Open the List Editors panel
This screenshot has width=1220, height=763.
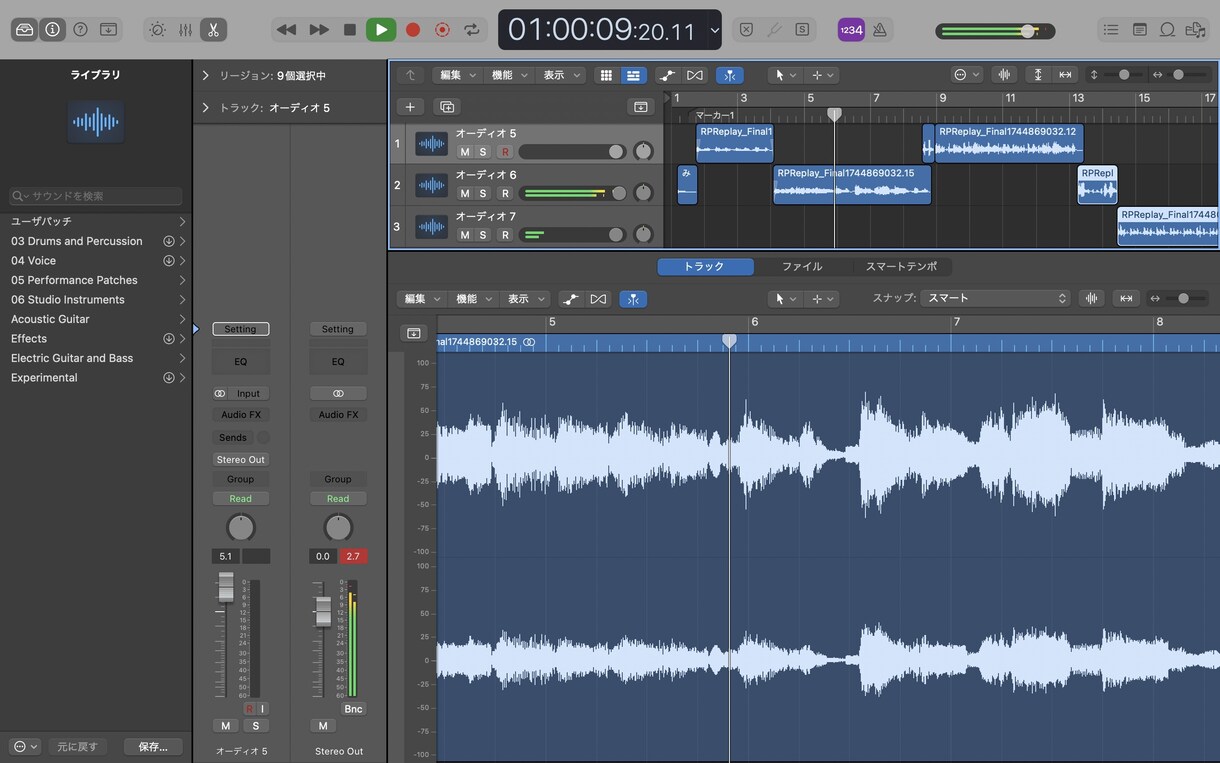point(1111,29)
